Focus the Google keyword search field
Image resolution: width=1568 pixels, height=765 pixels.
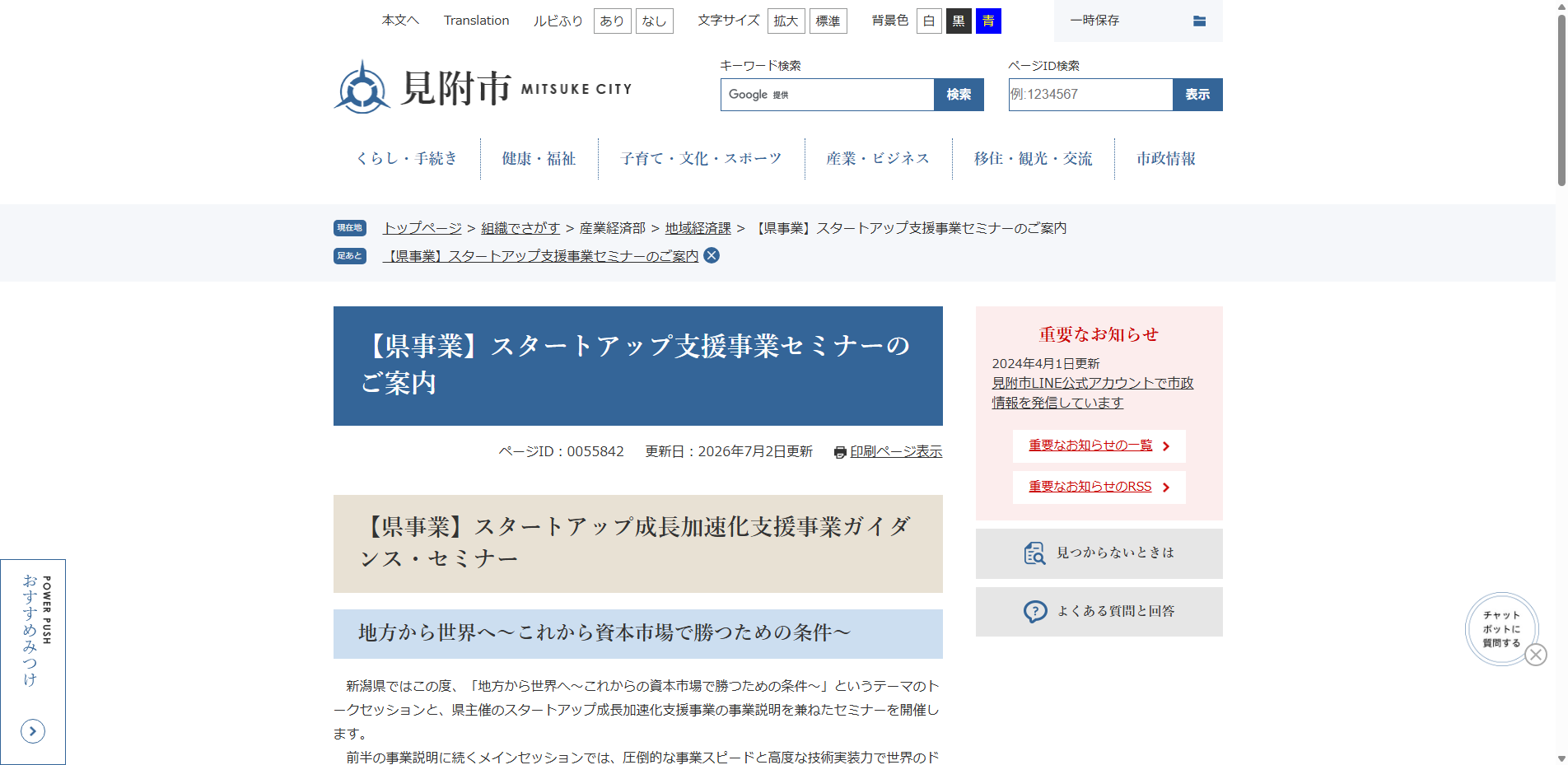pos(827,95)
